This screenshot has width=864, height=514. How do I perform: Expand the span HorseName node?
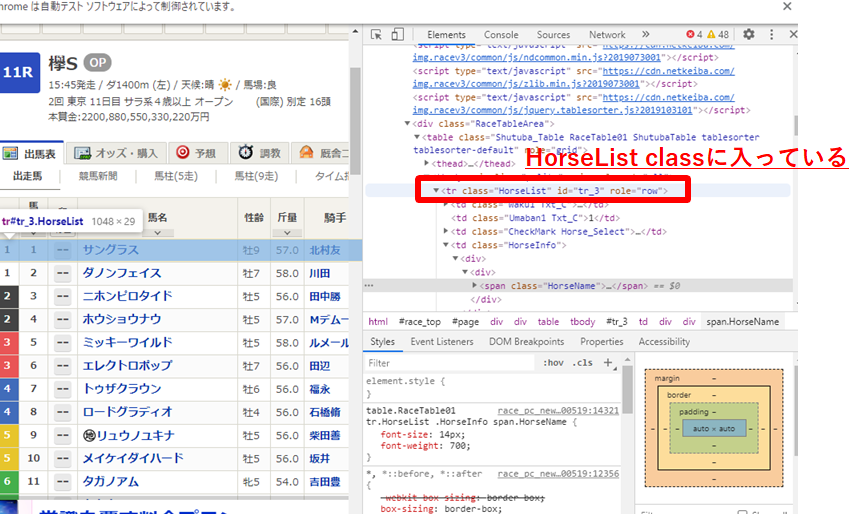click(474, 285)
